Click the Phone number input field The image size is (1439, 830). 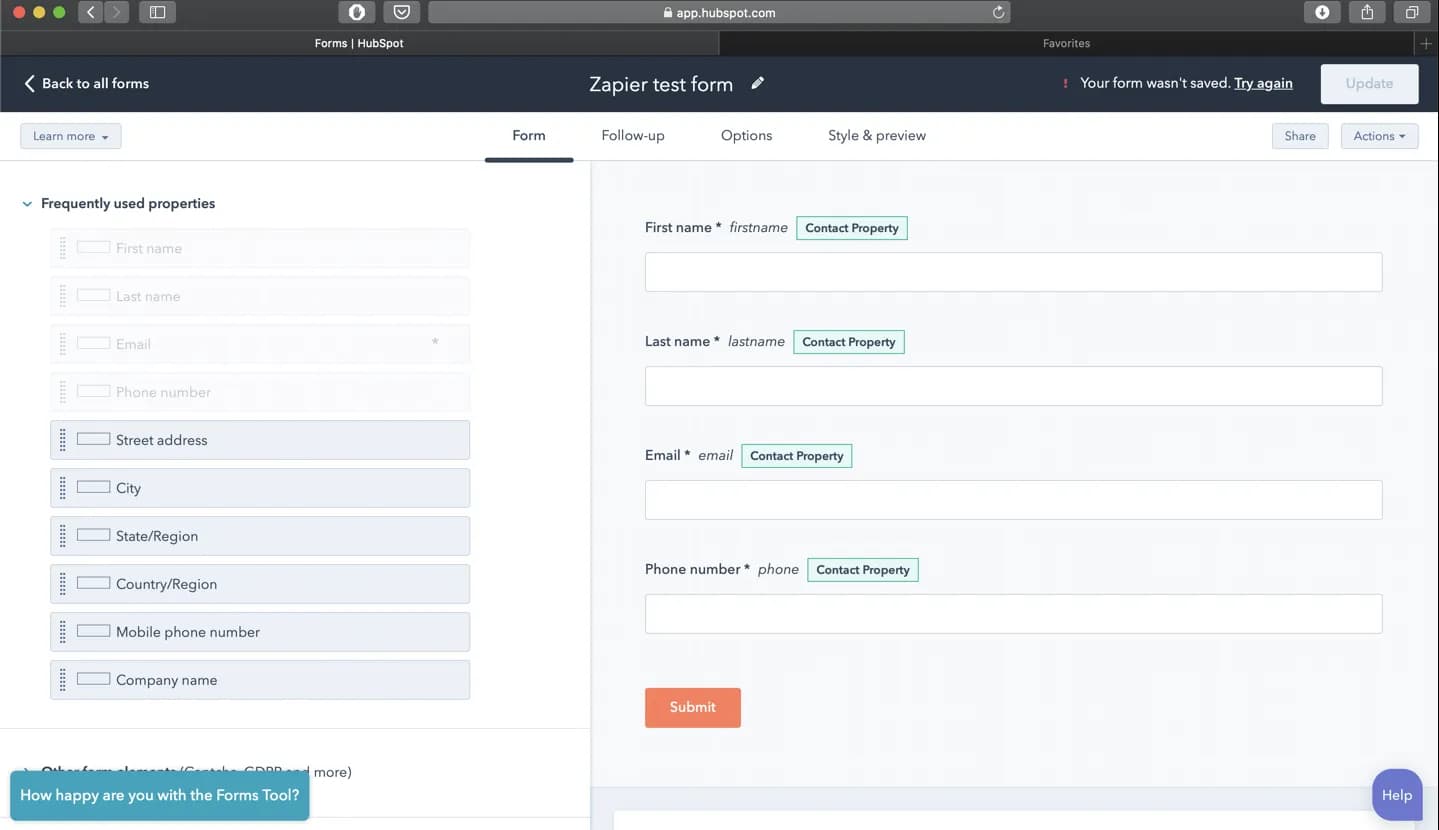click(1013, 614)
